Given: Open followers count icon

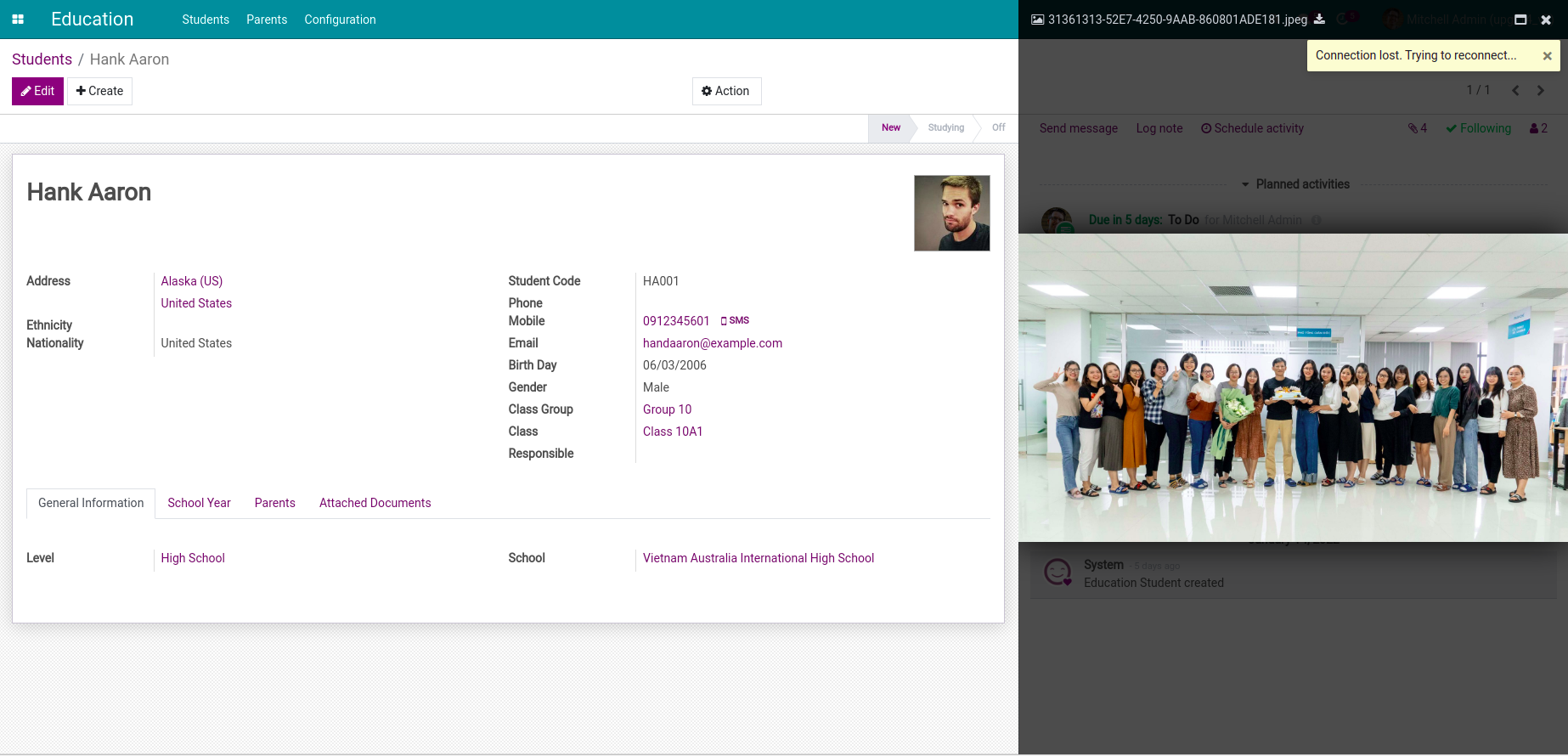Looking at the screenshot, I should [1538, 128].
